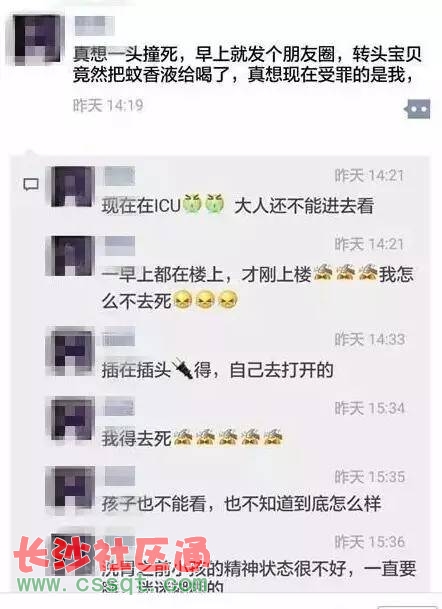The width and height of the screenshot is (442, 609).
Task: Tap crying emoji after 才刚上楼
Action: 323,273
